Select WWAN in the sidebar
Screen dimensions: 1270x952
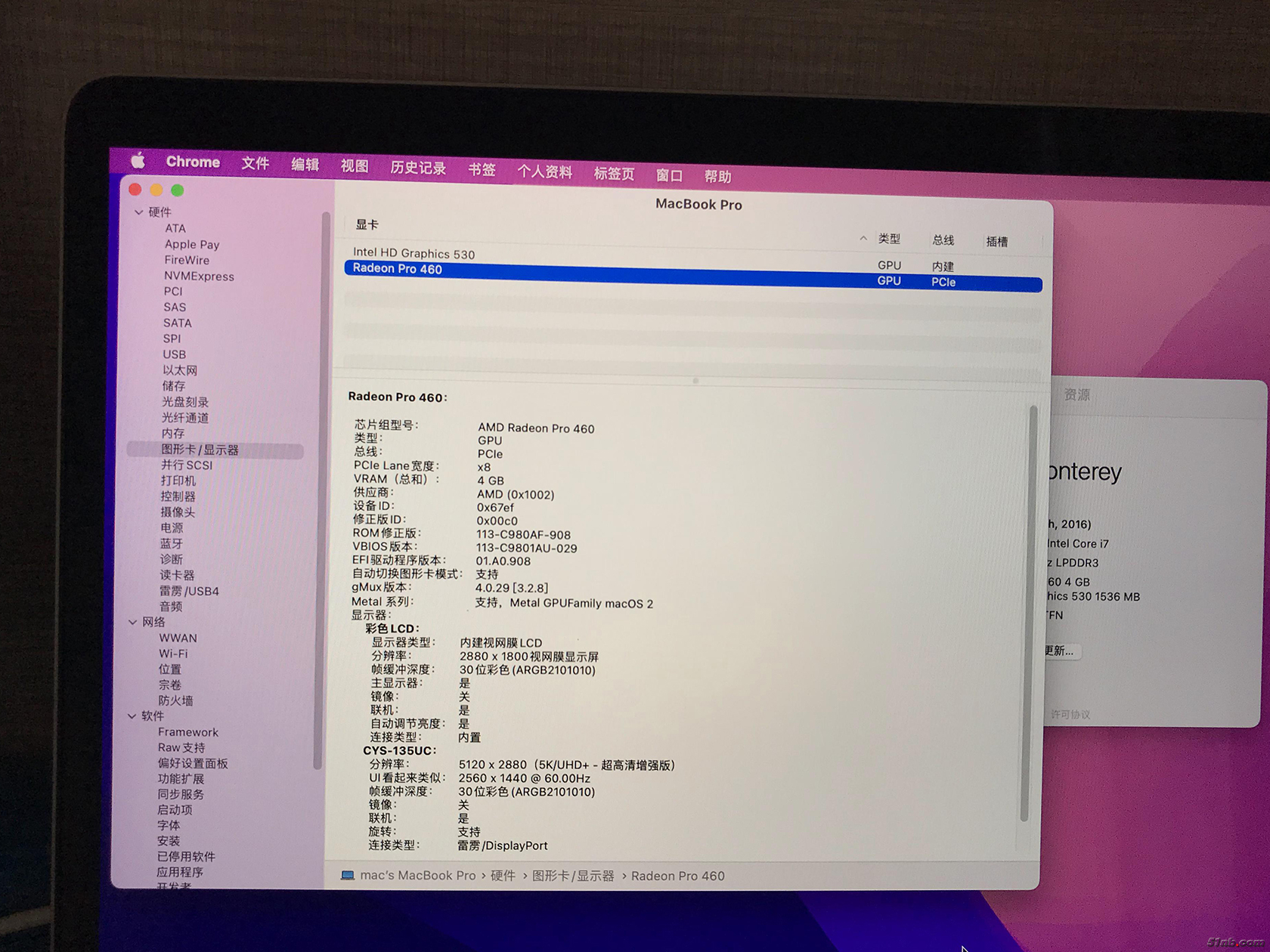tap(178, 638)
